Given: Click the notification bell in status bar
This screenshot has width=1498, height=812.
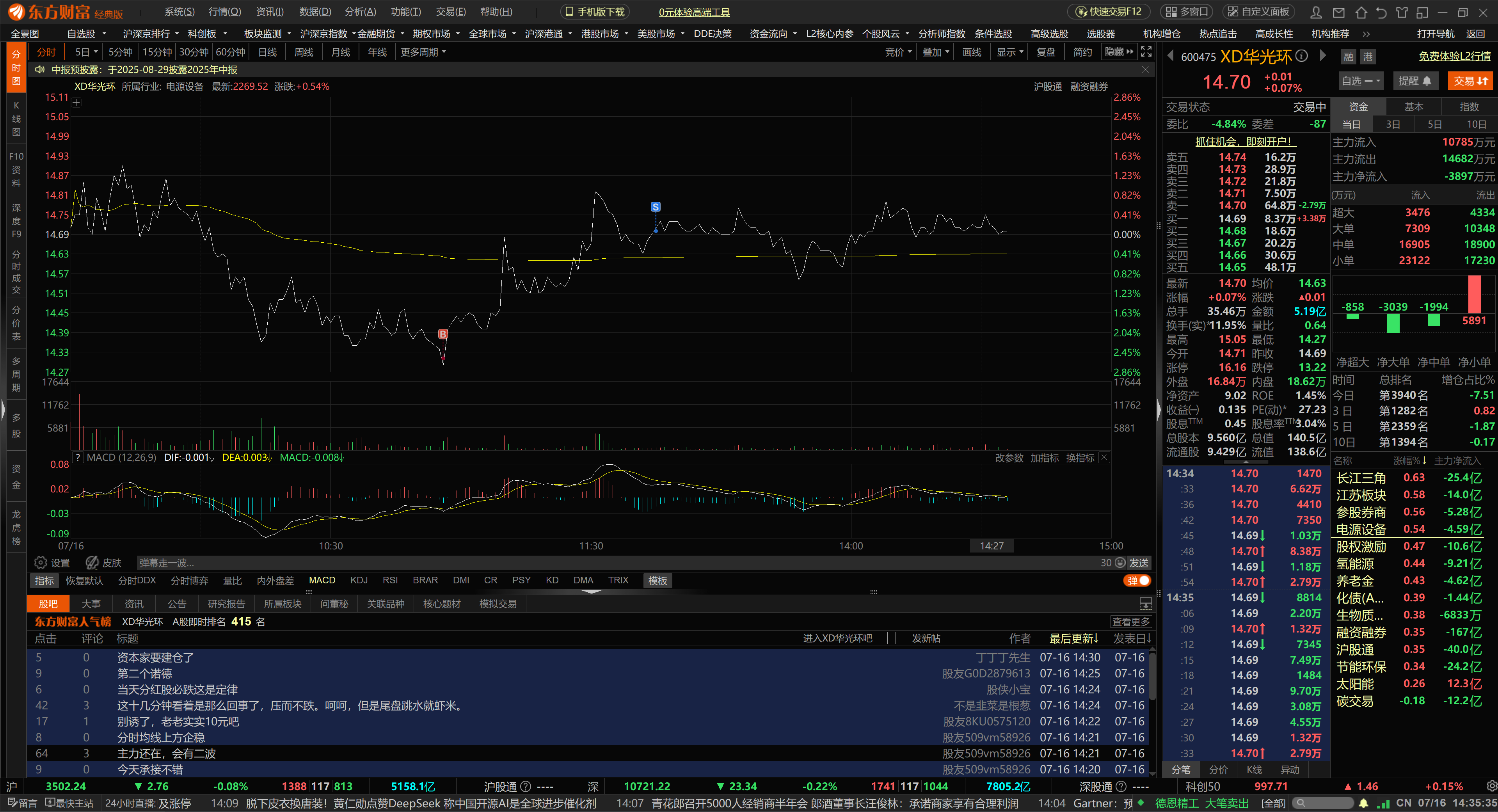Looking at the screenshot, I should pos(1363,803).
